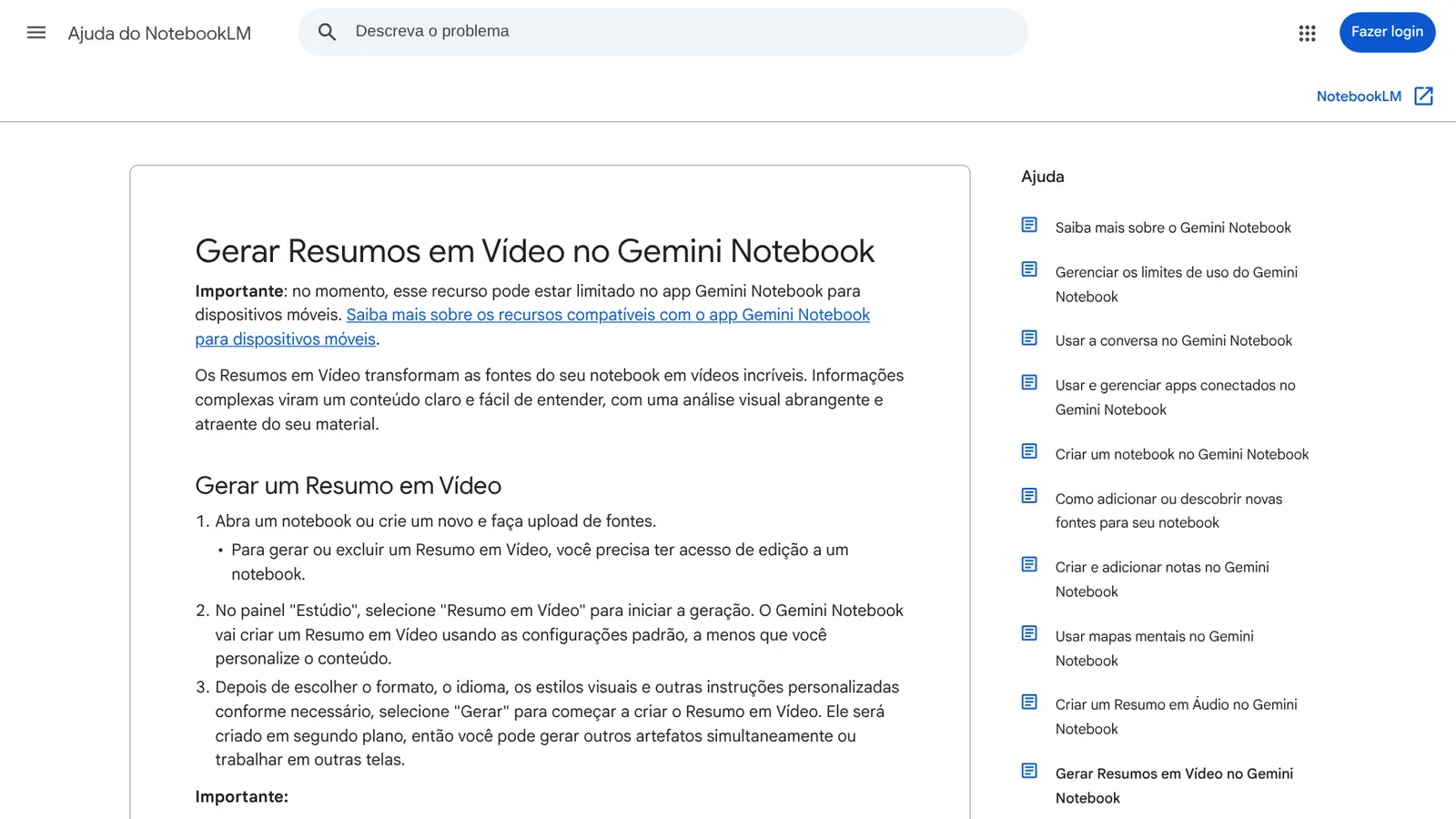This screenshot has height=819, width=1456.
Task: Open 'Saiba mais sobre o Gemini Notebook' article
Action: click(x=1173, y=227)
